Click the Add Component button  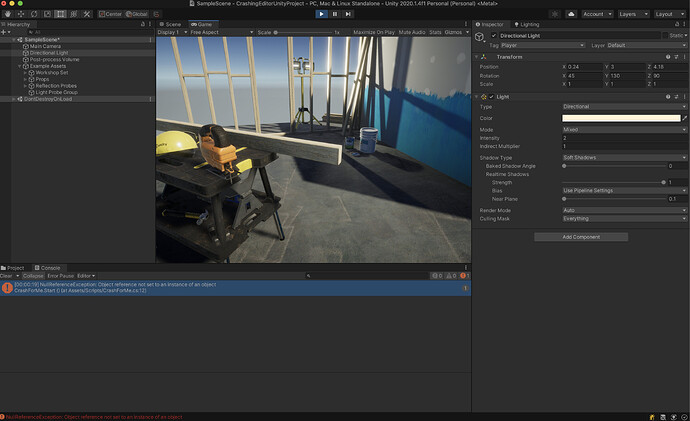click(581, 237)
